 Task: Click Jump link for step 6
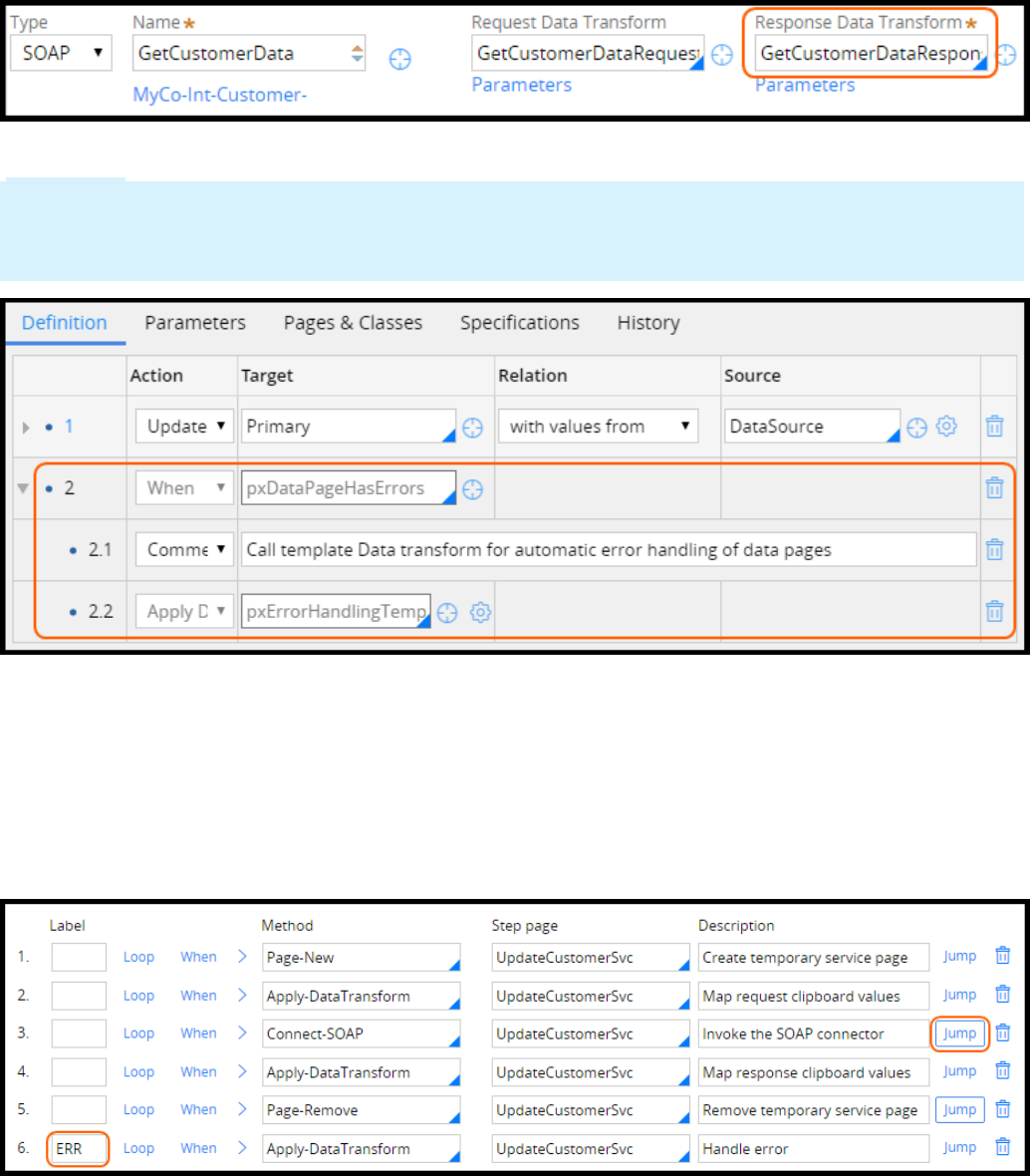[959, 1147]
